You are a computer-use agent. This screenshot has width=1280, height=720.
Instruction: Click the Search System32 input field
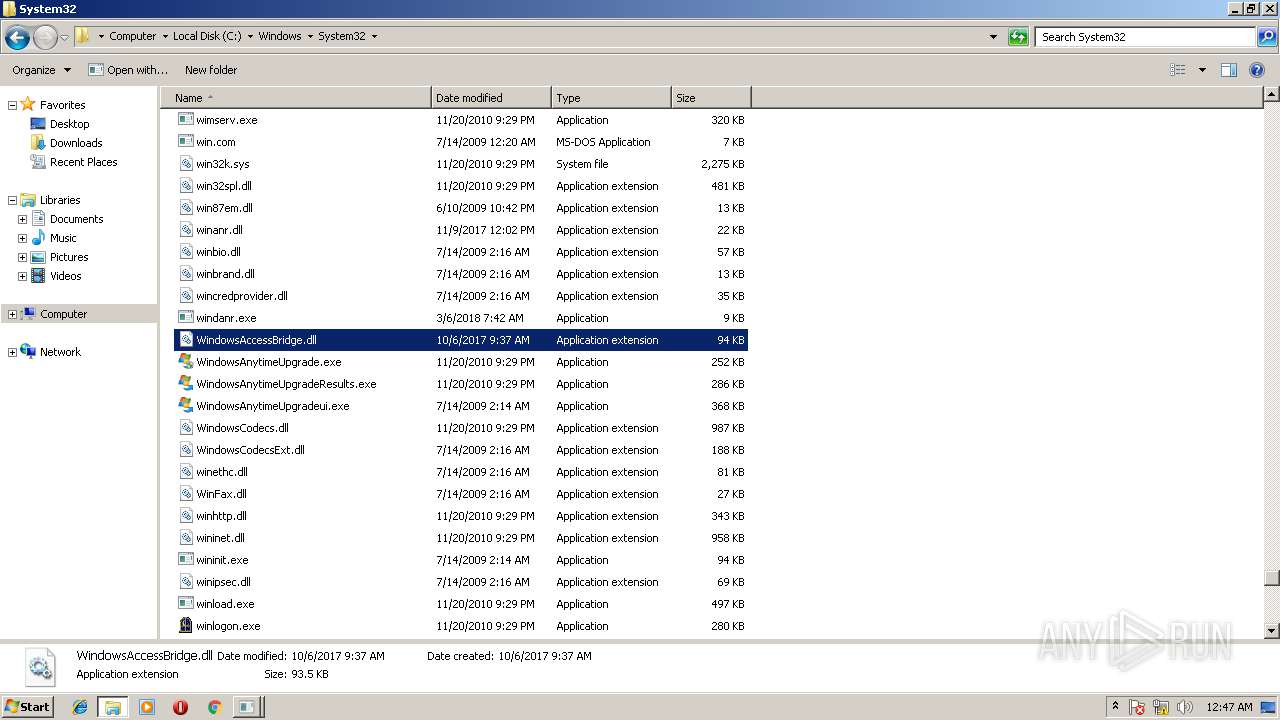click(1145, 37)
